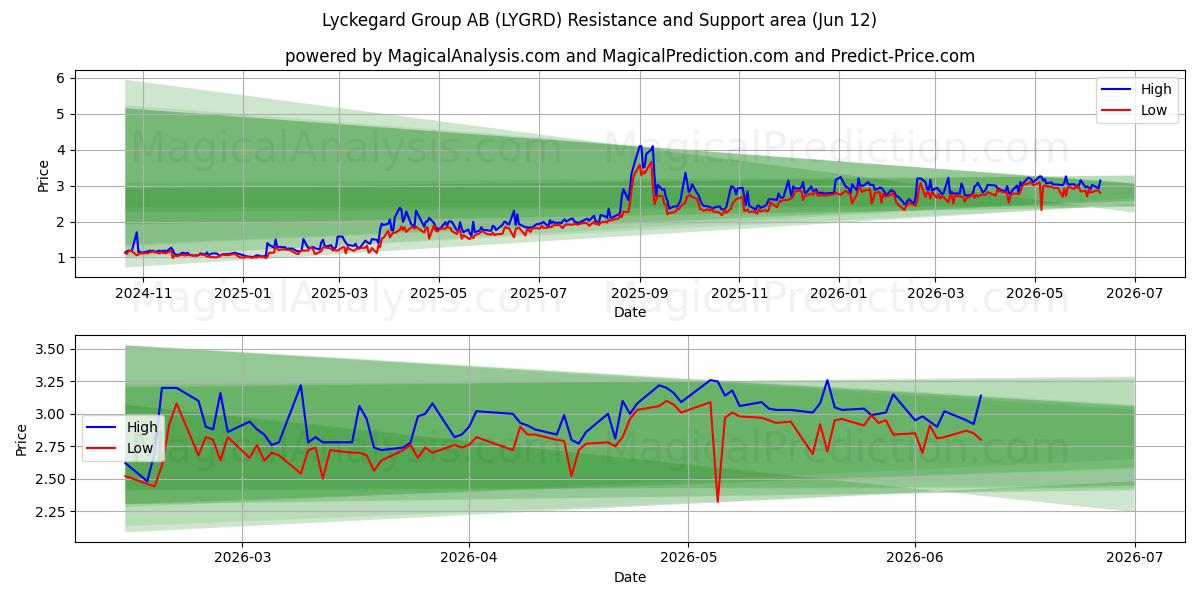Click the '2025-11' x-axis label
This screenshot has width=1200, height=600.
(738, 293)
